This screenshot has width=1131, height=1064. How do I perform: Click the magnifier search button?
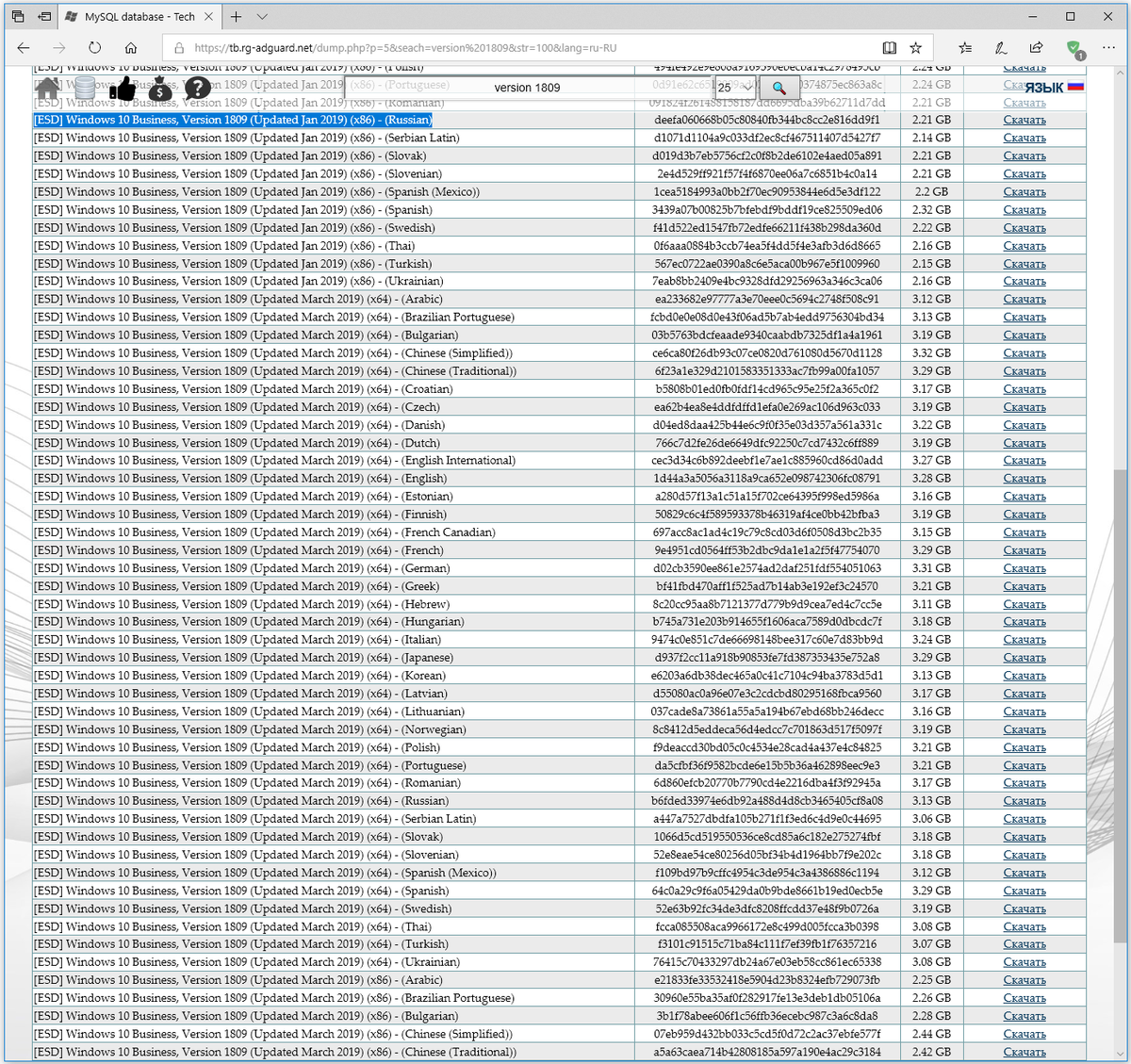[779, 88]
